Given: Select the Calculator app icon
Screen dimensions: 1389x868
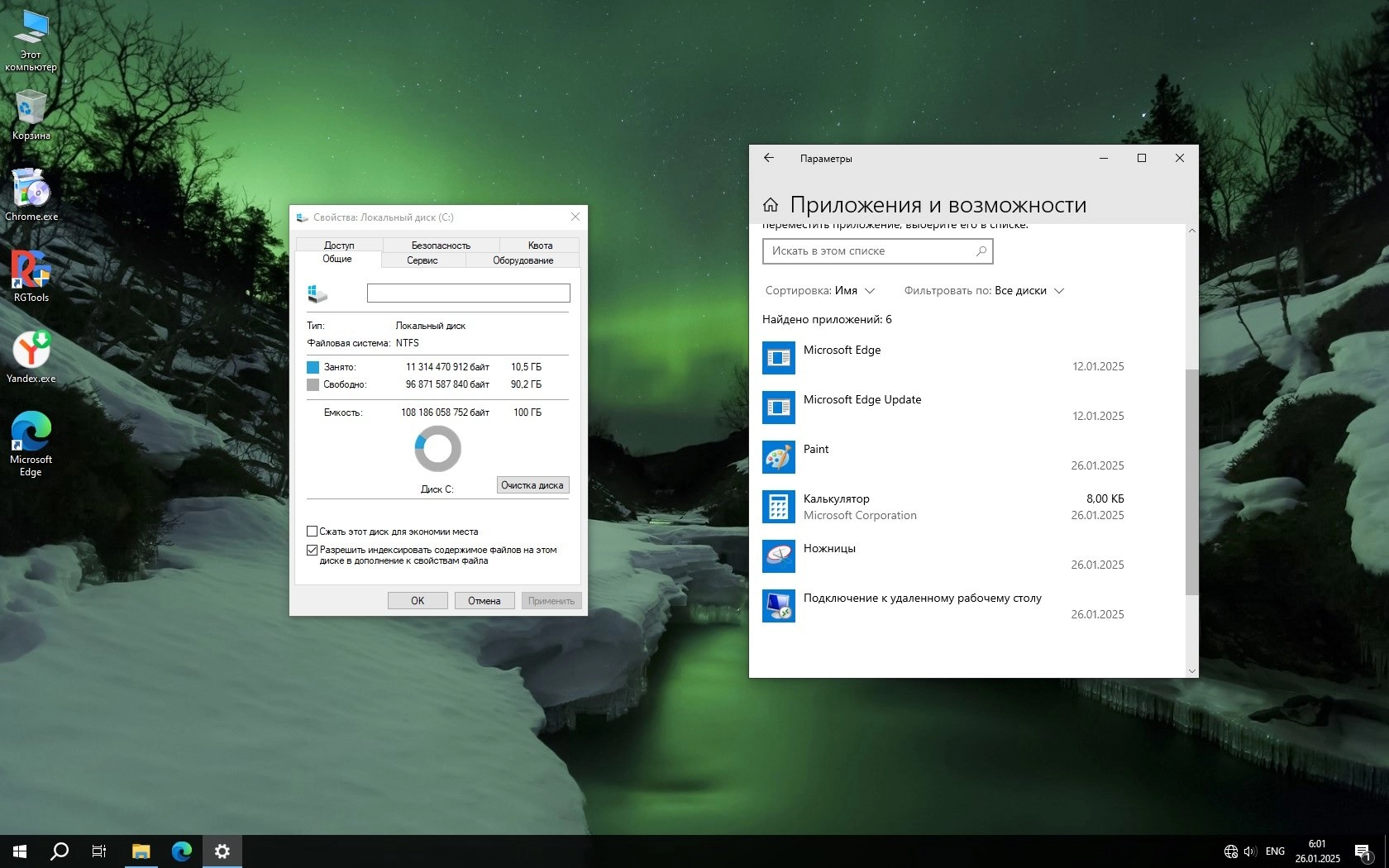Looking at the screenshot, I should click(x=778, y=507).
